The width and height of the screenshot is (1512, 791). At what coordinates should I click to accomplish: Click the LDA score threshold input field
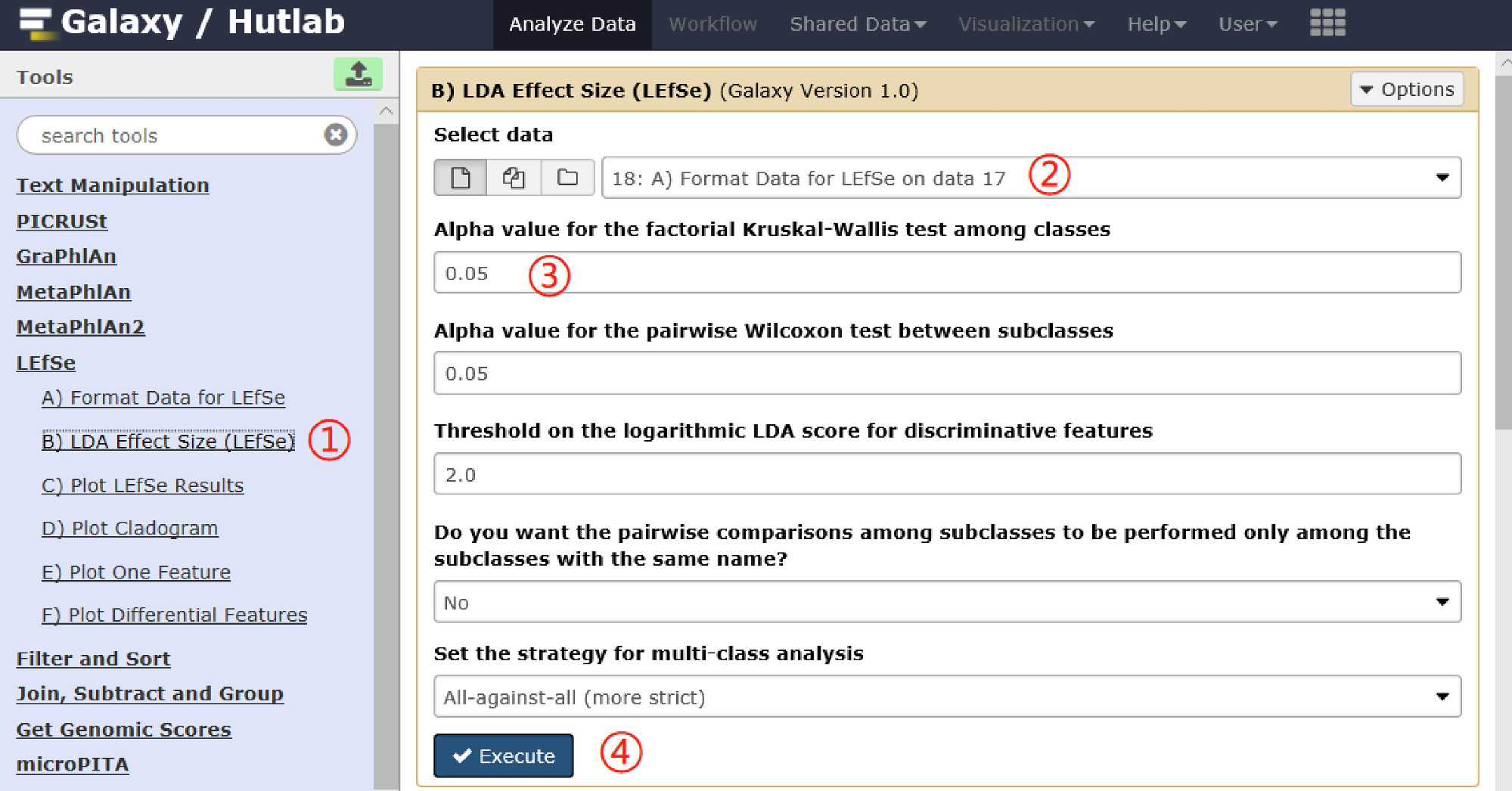point(946,474)
